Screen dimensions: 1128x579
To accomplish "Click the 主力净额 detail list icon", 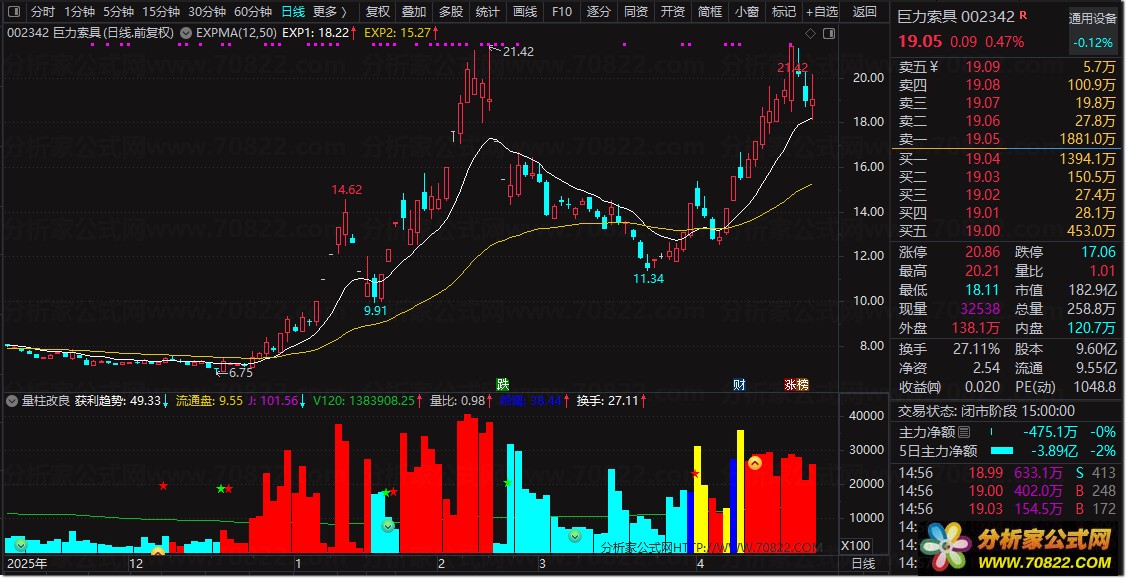I will point(965,432).
